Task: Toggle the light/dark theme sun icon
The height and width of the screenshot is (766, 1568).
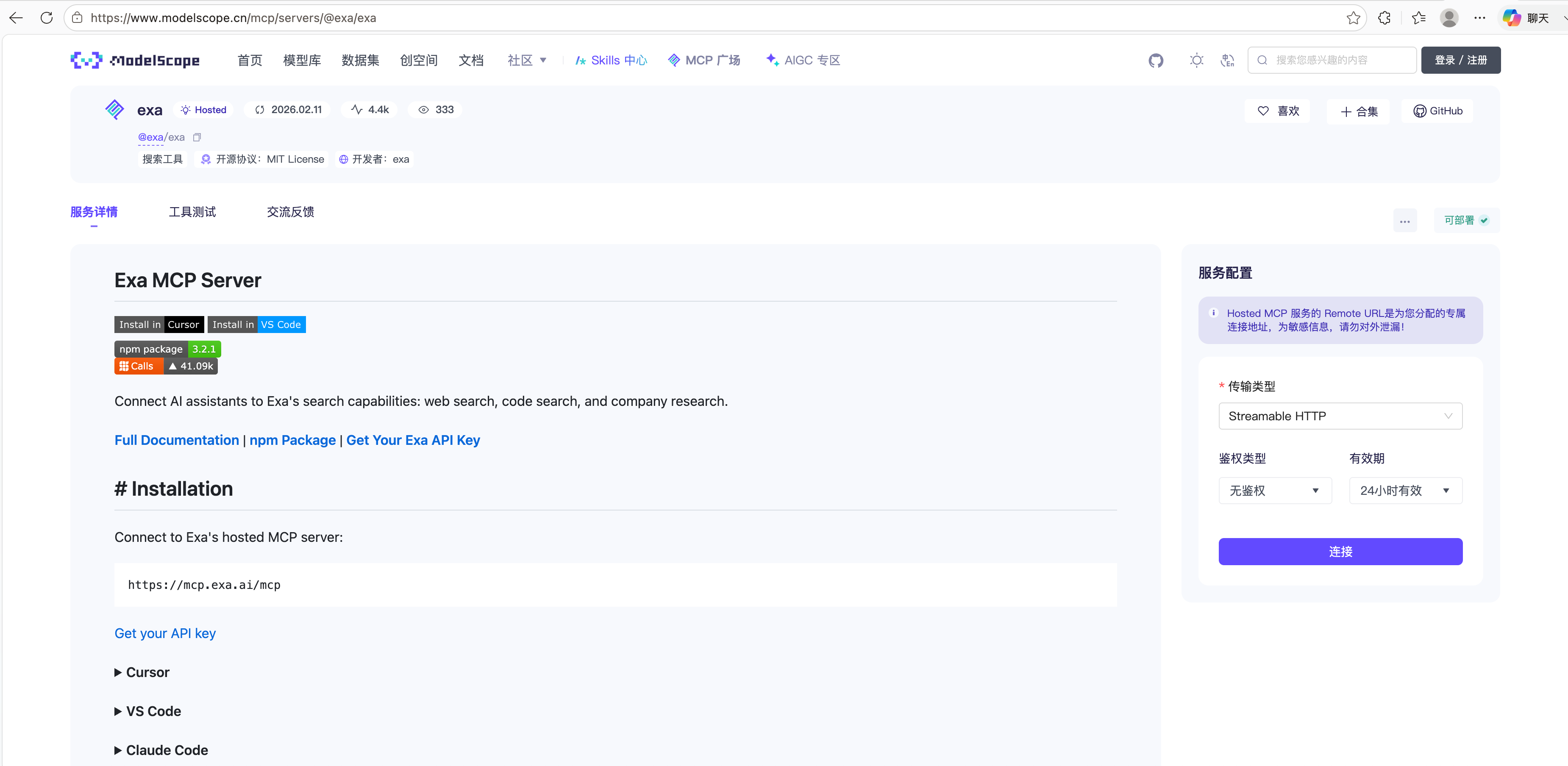Action: pos(1196,60)
